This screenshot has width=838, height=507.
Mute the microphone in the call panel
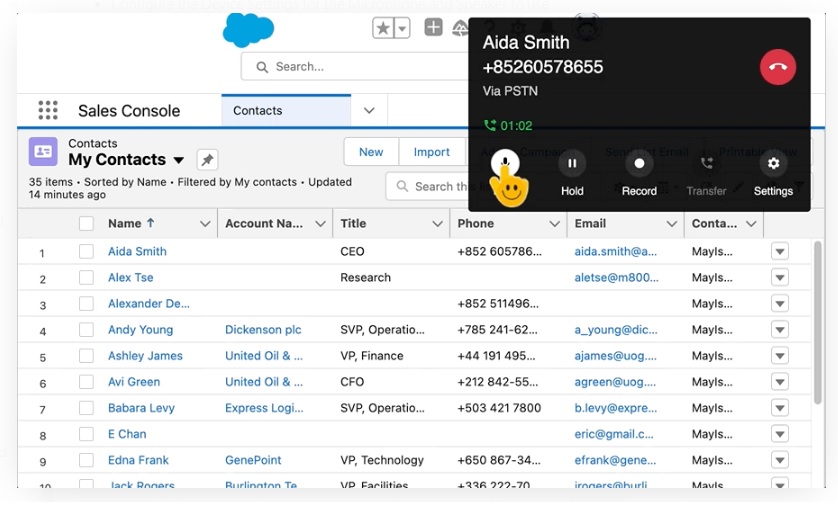pyautogui.click(x=505, y=162)
